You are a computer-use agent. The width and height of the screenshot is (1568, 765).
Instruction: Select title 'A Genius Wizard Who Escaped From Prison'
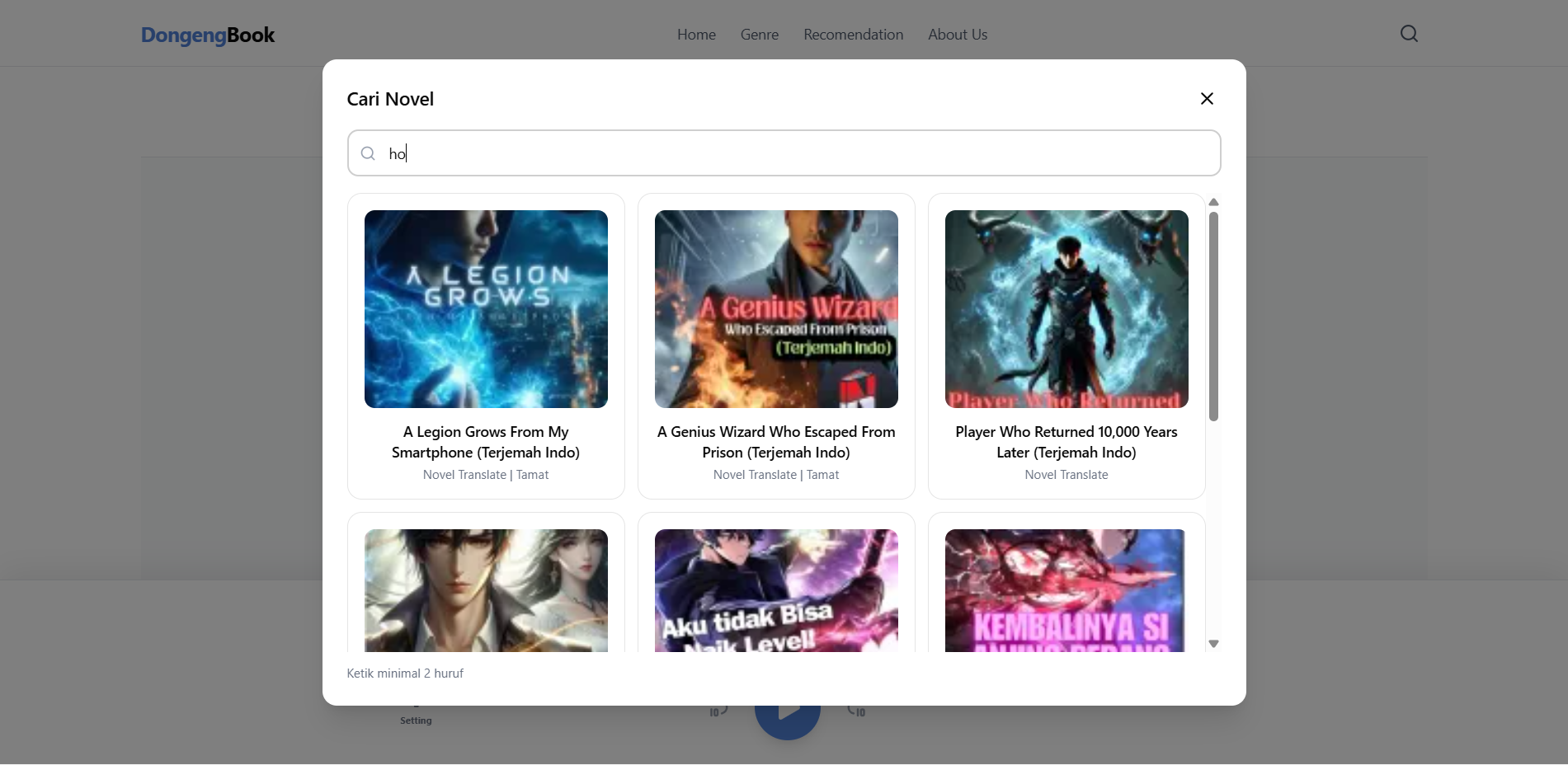(x=776, y=442)
